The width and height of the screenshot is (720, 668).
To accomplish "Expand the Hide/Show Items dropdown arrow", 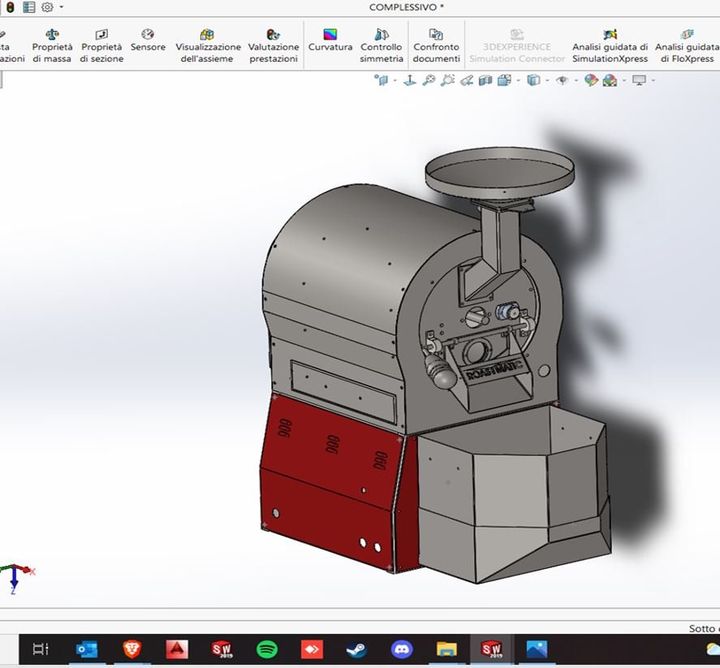I will click(576, 81).
